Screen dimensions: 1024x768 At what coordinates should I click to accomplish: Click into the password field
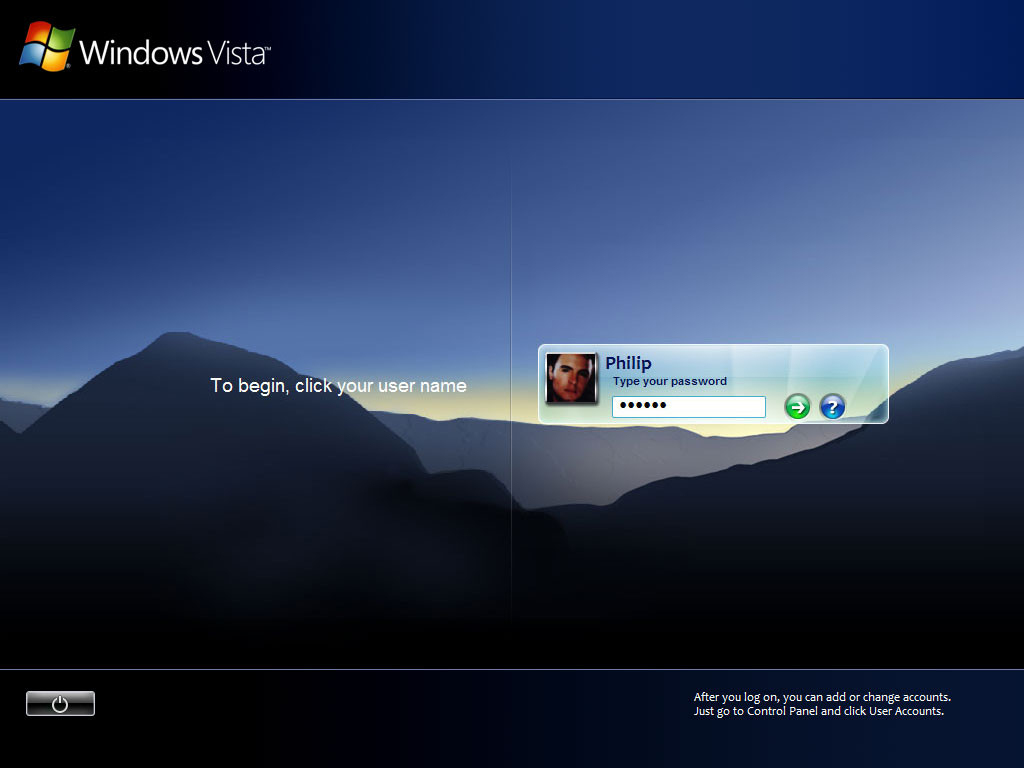688,406
